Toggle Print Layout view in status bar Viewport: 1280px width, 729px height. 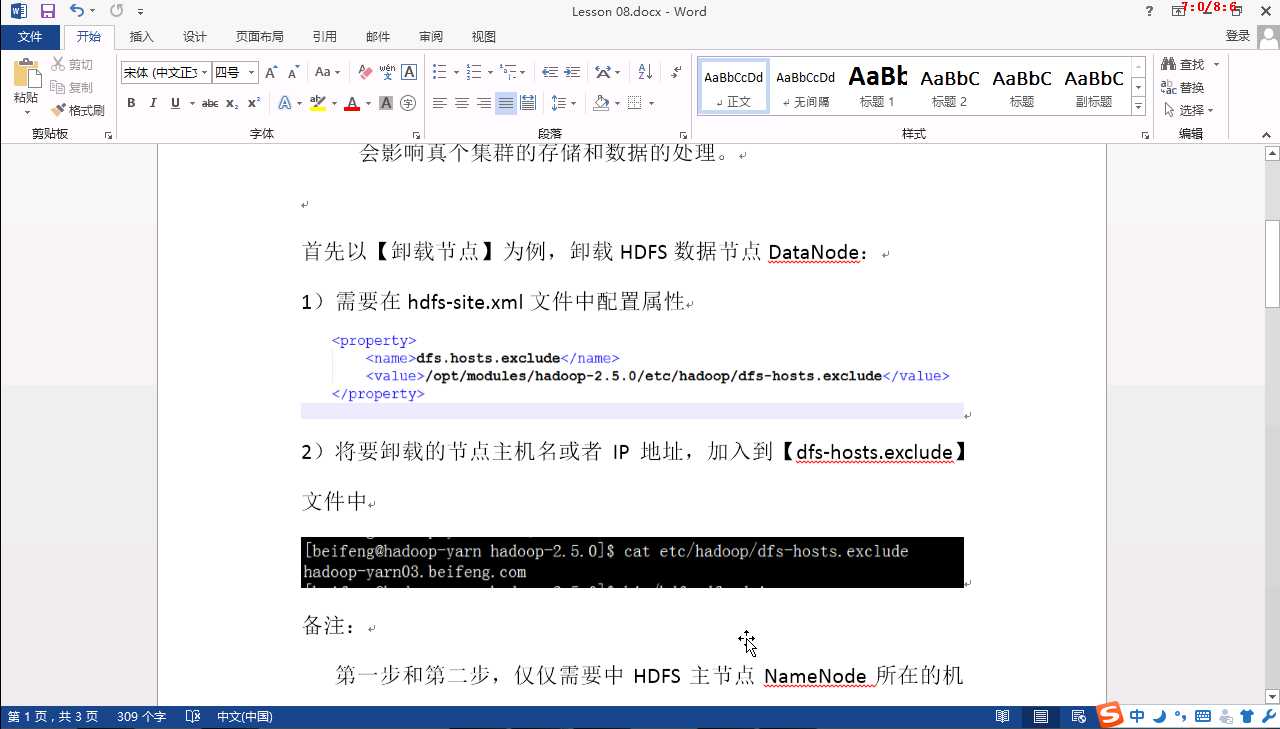[x=1041, y=716]
